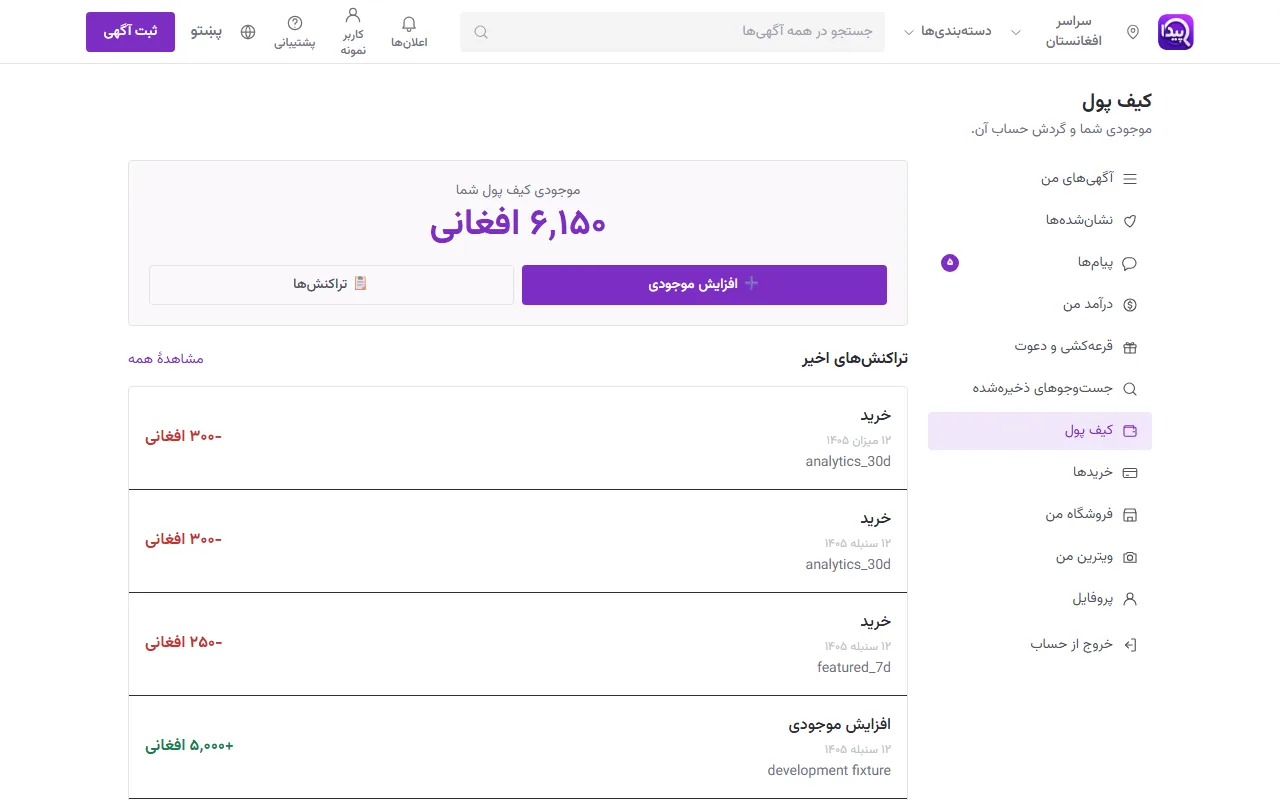The image size is (1280, 800).
Task: Click the Peyda logo icon
Action: pos(1176,32)
